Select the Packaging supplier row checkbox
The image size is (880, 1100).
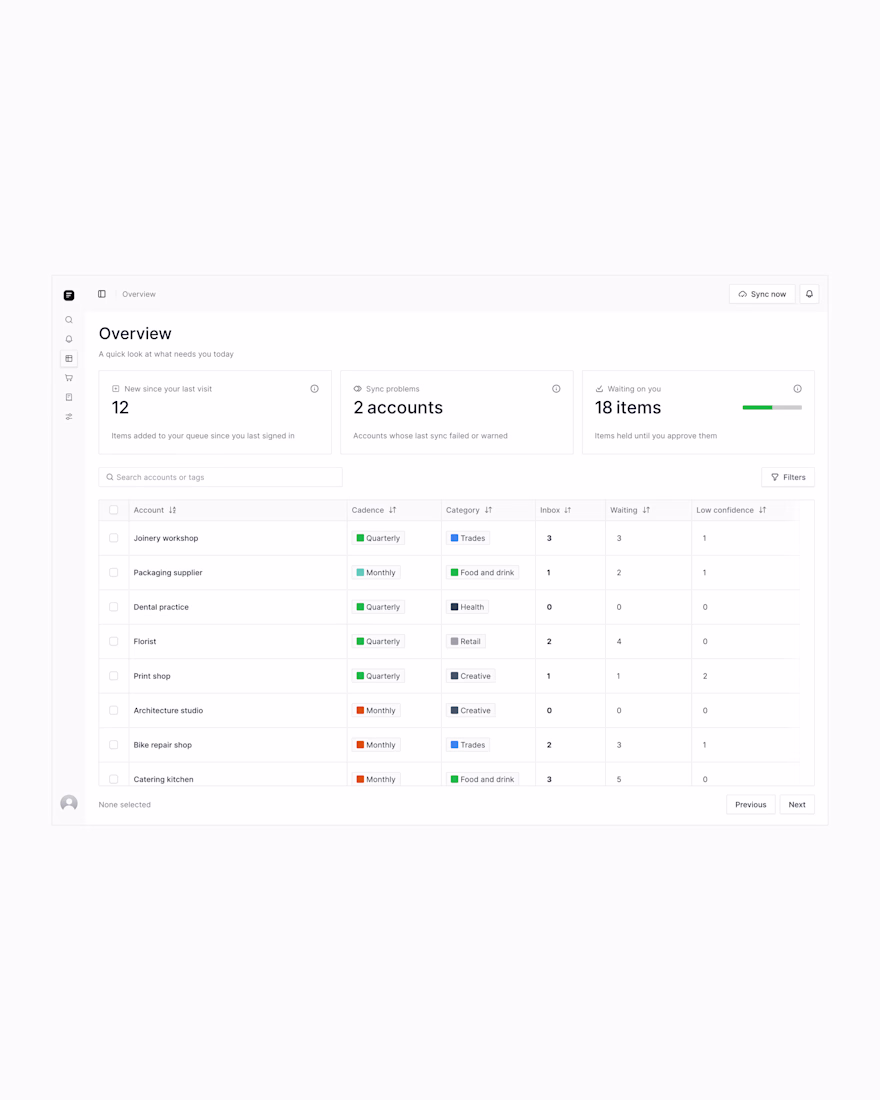(x=114, y=572)
